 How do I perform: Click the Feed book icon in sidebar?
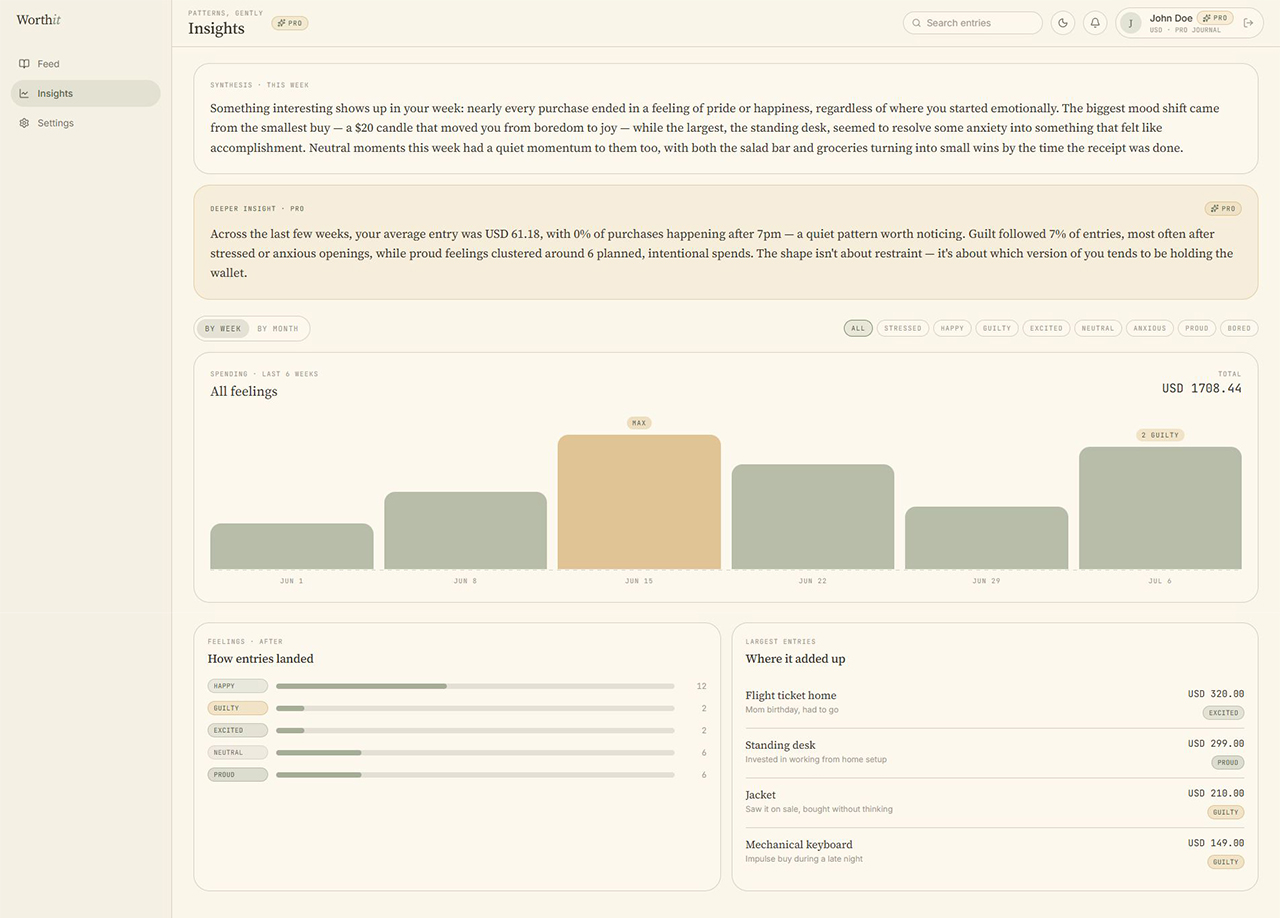coord(24,64)
